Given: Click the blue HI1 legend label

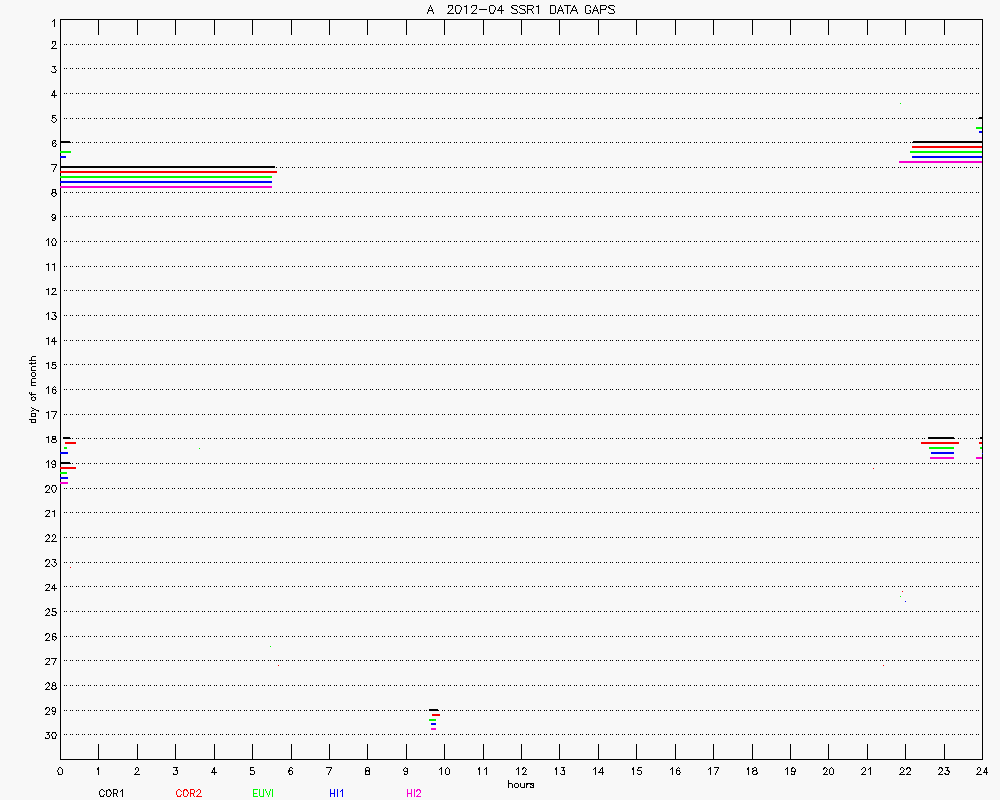Looking at the screenshot, I should (337, 793).
